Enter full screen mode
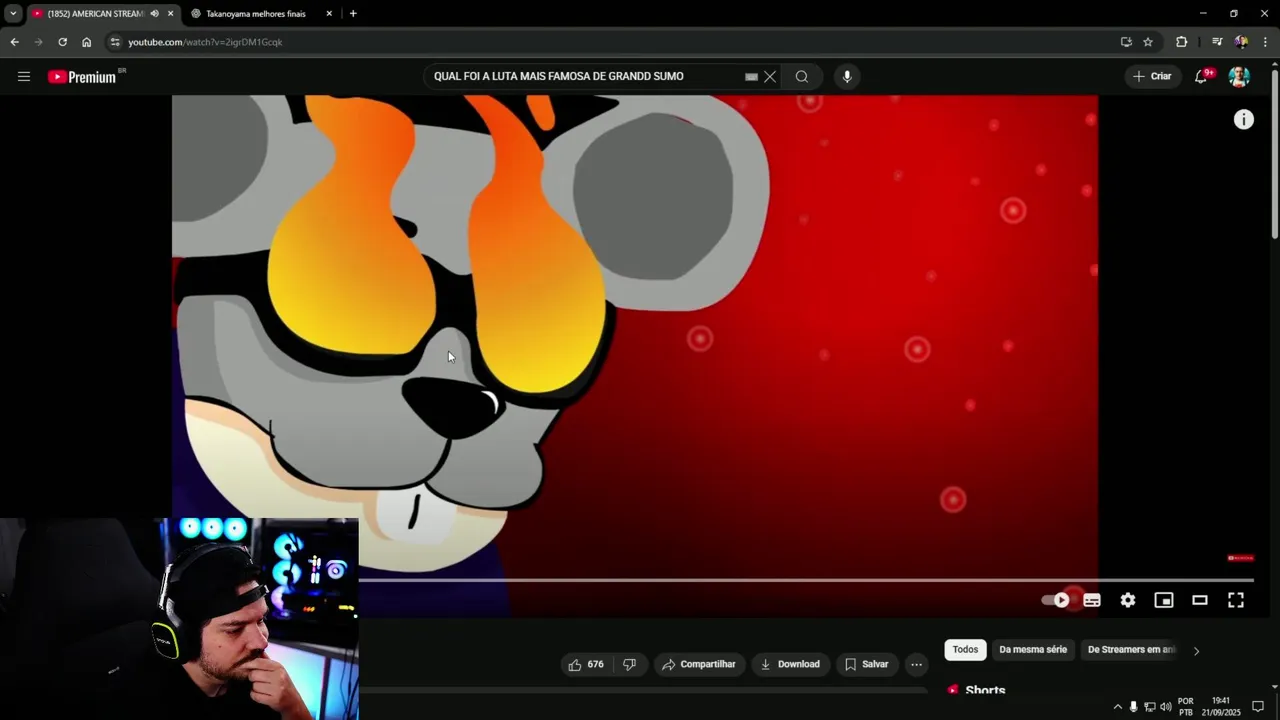The width and height of the screenshot is (1280, 720). pos(1236,600)
